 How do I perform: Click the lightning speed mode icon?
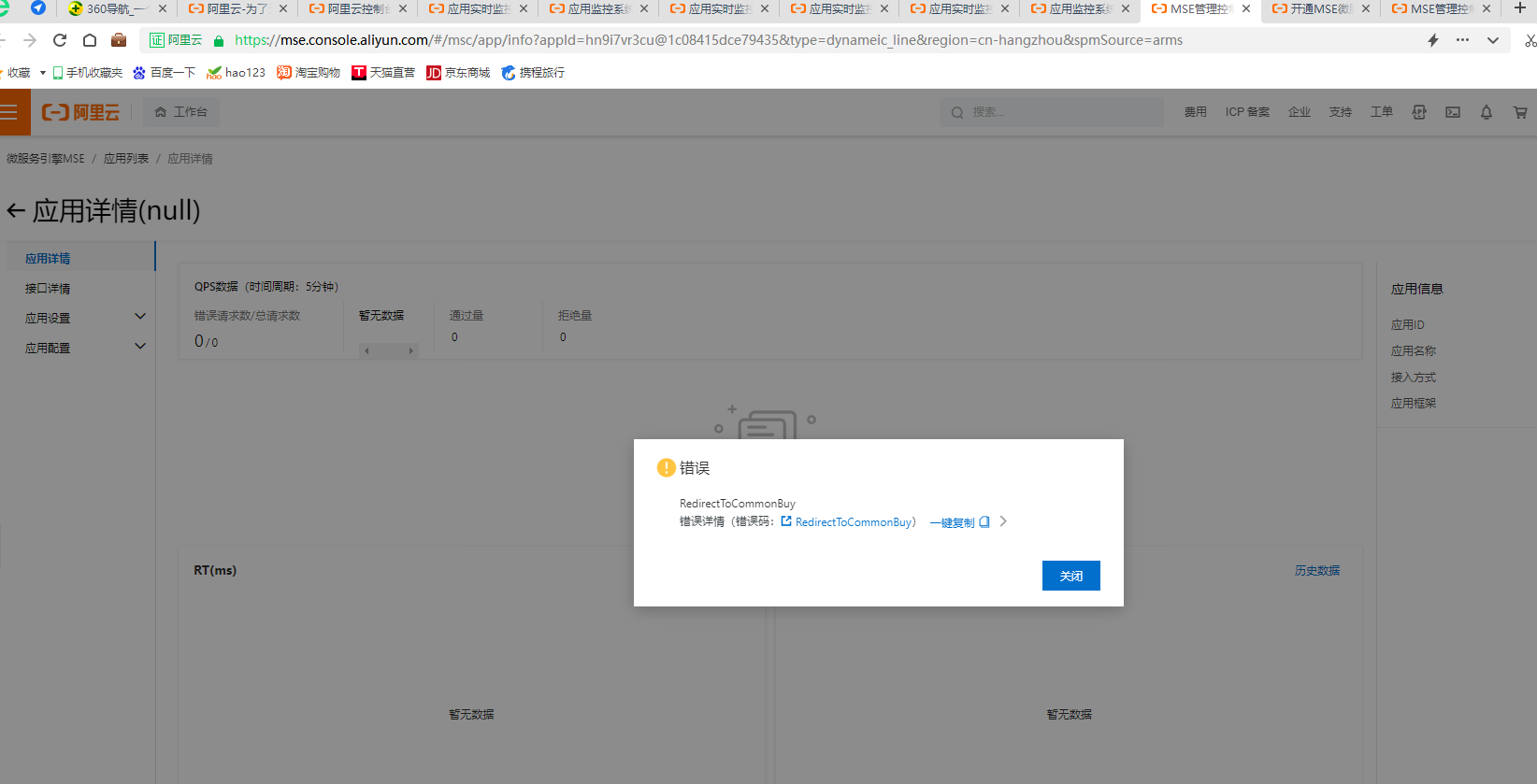coord(1433,40)
